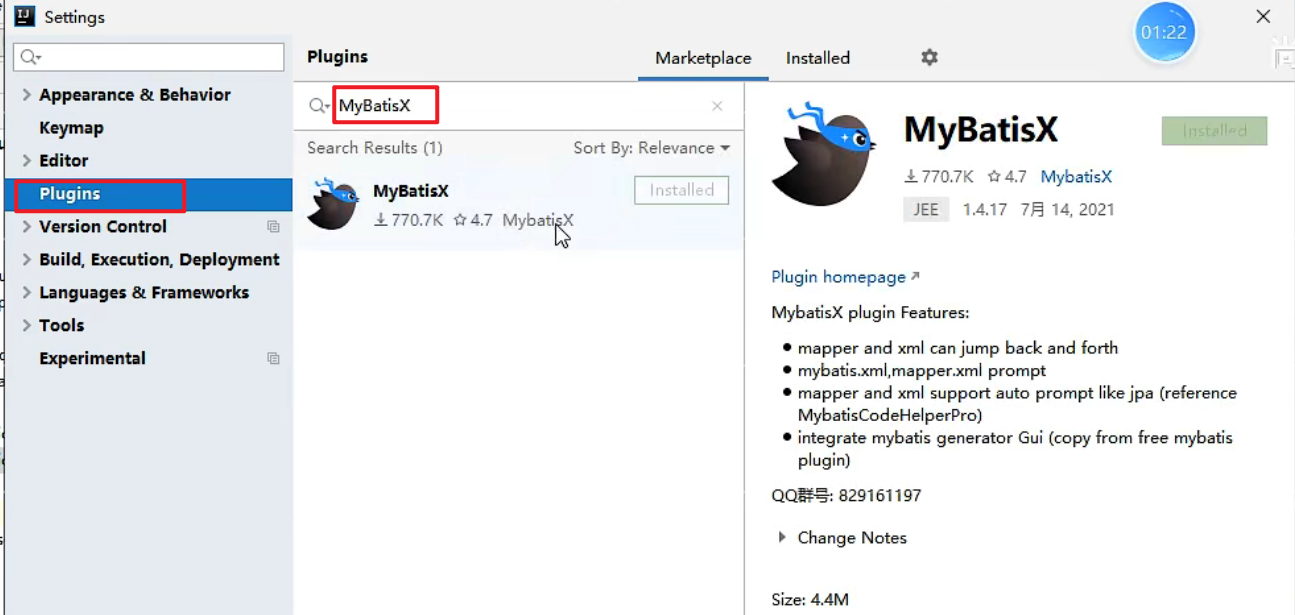Click the Experimental project-level icon

click(x=273, y=358)
